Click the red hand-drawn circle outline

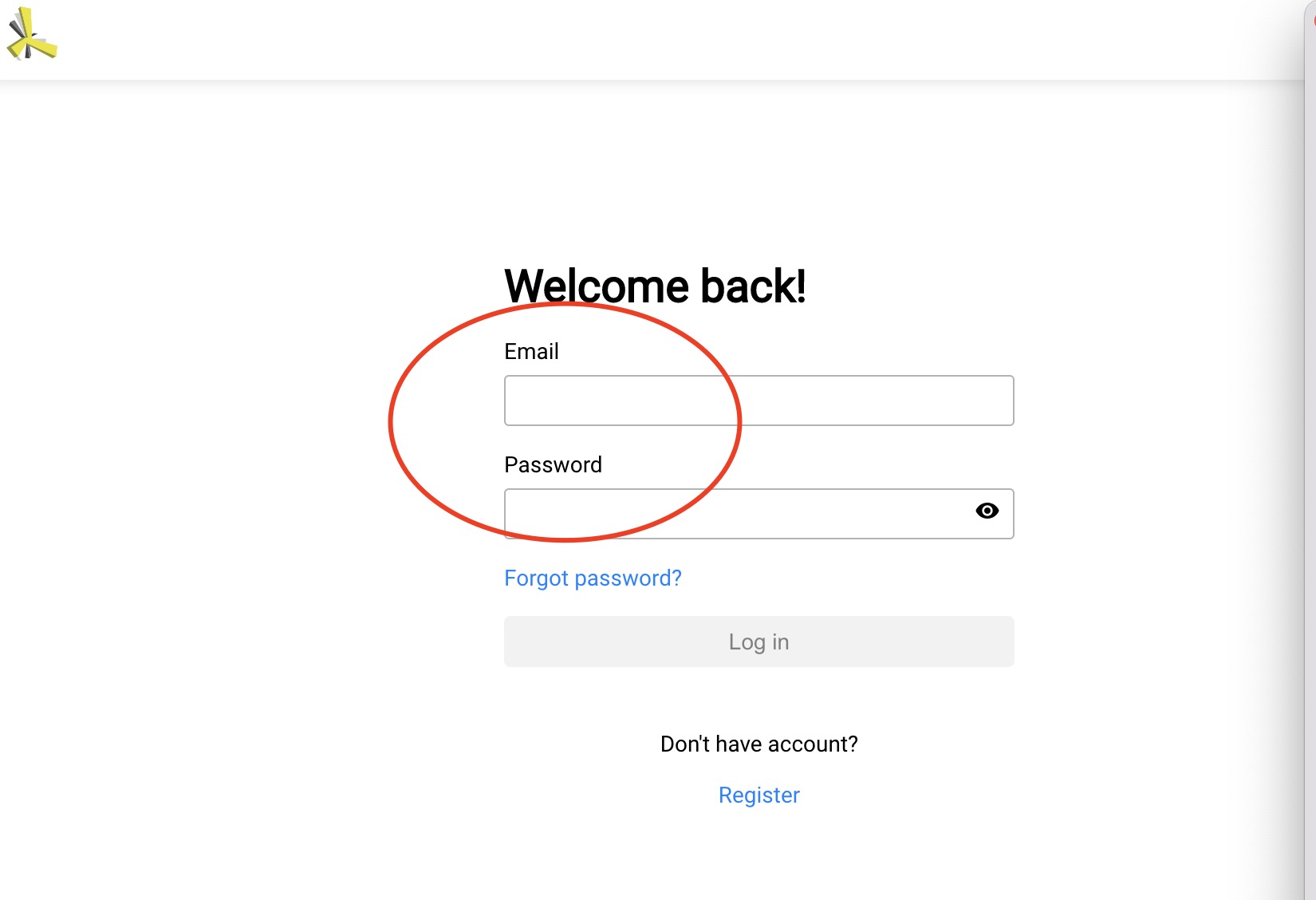390,423
